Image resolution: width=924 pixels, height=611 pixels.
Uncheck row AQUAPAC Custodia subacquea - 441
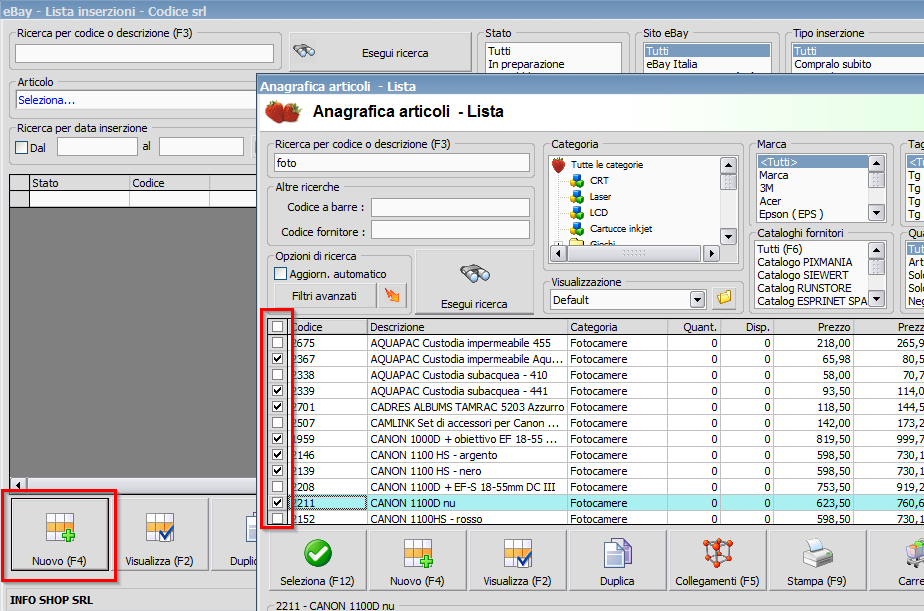pos(278,390)
